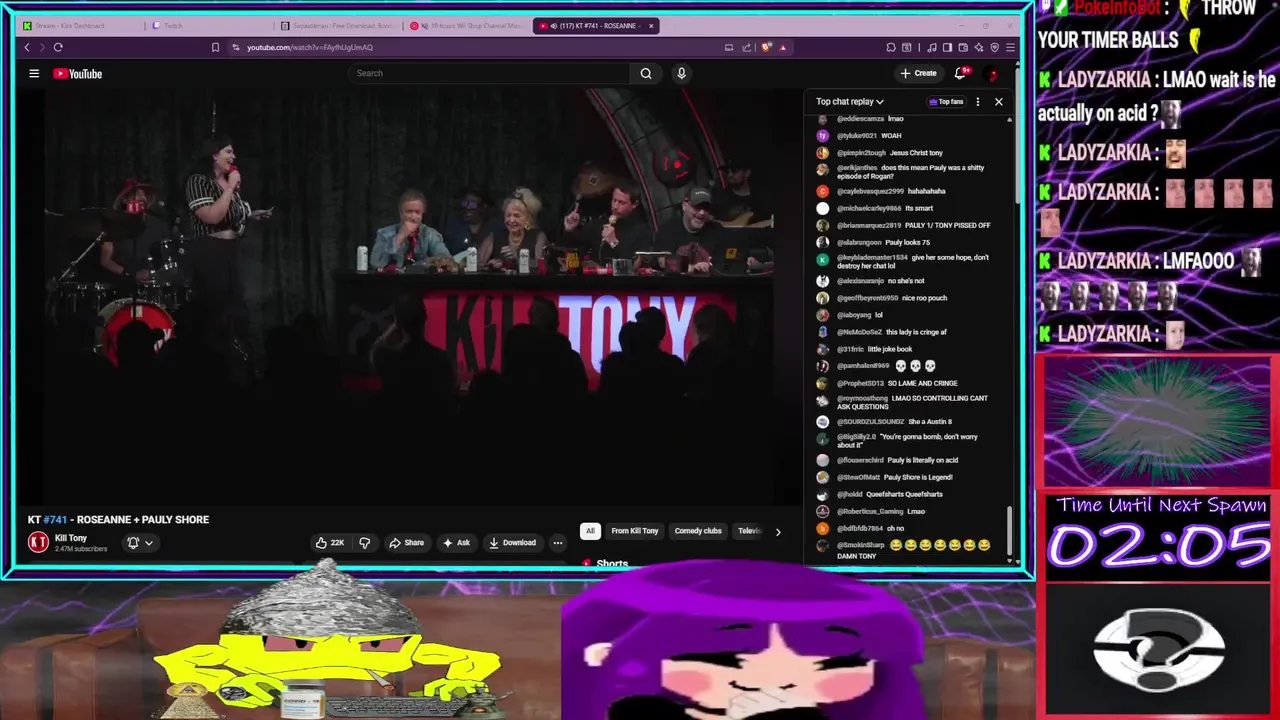Switch to the Kick Dashboard browser tab
The width and height of the screenshot is (1280, 720).
(80, 26)
